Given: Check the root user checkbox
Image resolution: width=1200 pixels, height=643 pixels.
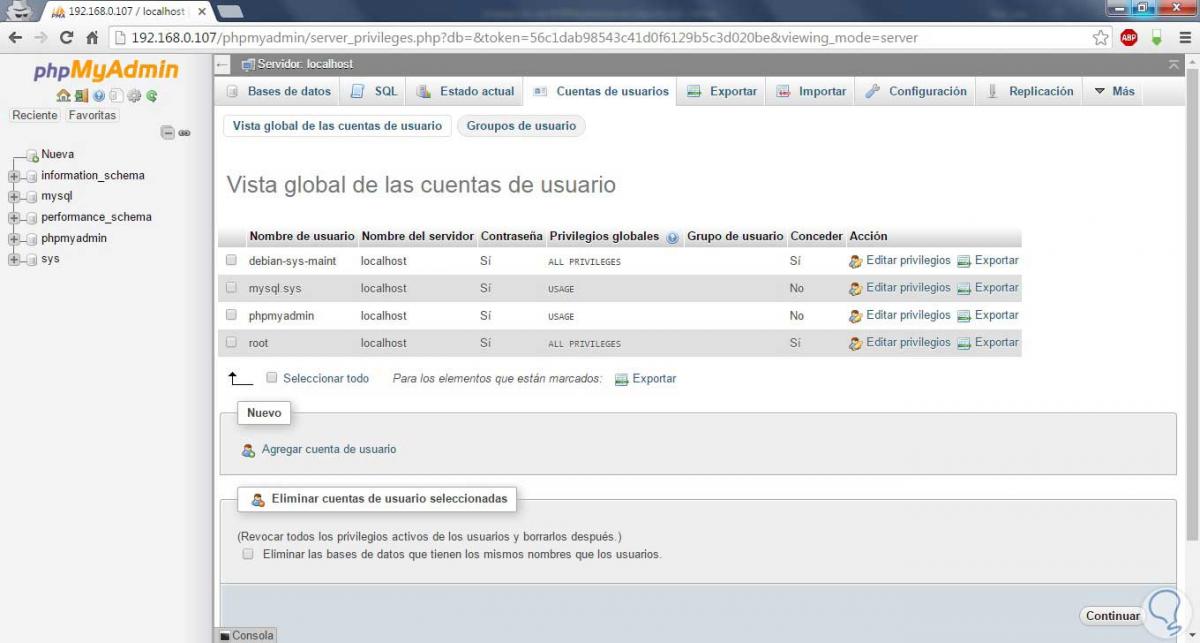Looking at the screenshot, I should click(x=232, y=342).
